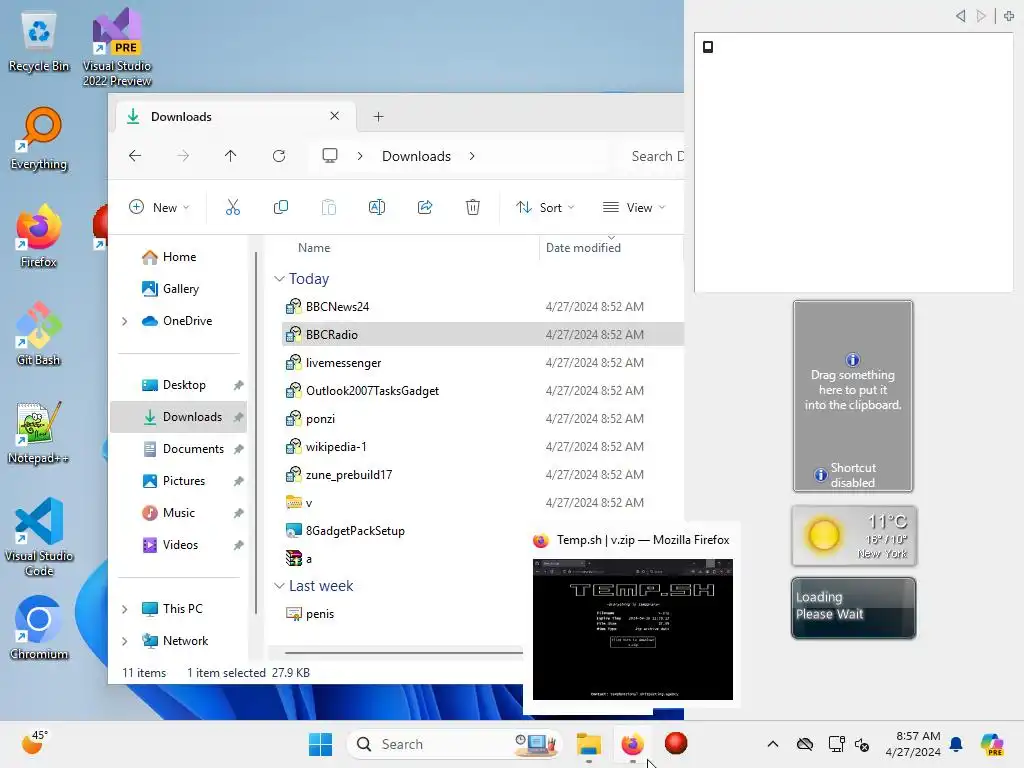This screenshot has width=1024, height=768.
Task: Click the red ball app in taskbar
Action: [676, 744]
